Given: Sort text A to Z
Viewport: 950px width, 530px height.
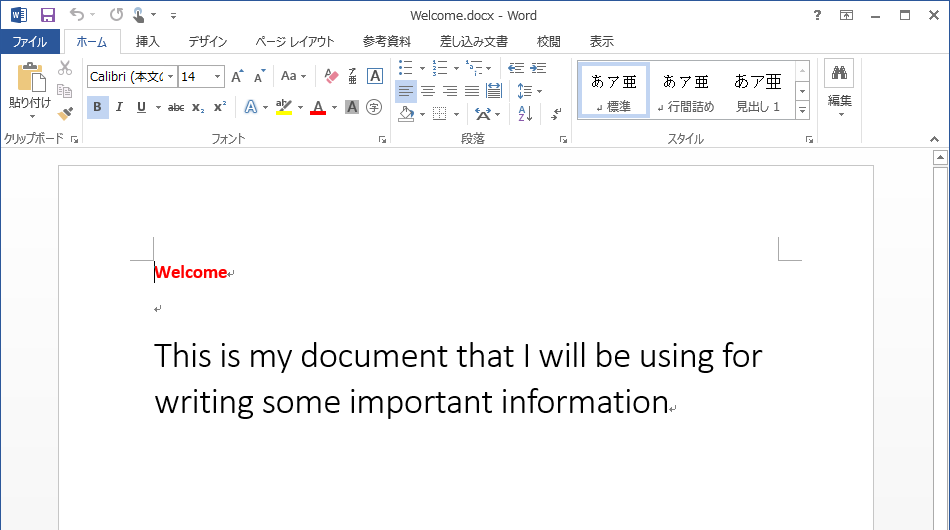Looking at the screenshot, I should coord(525,113).
